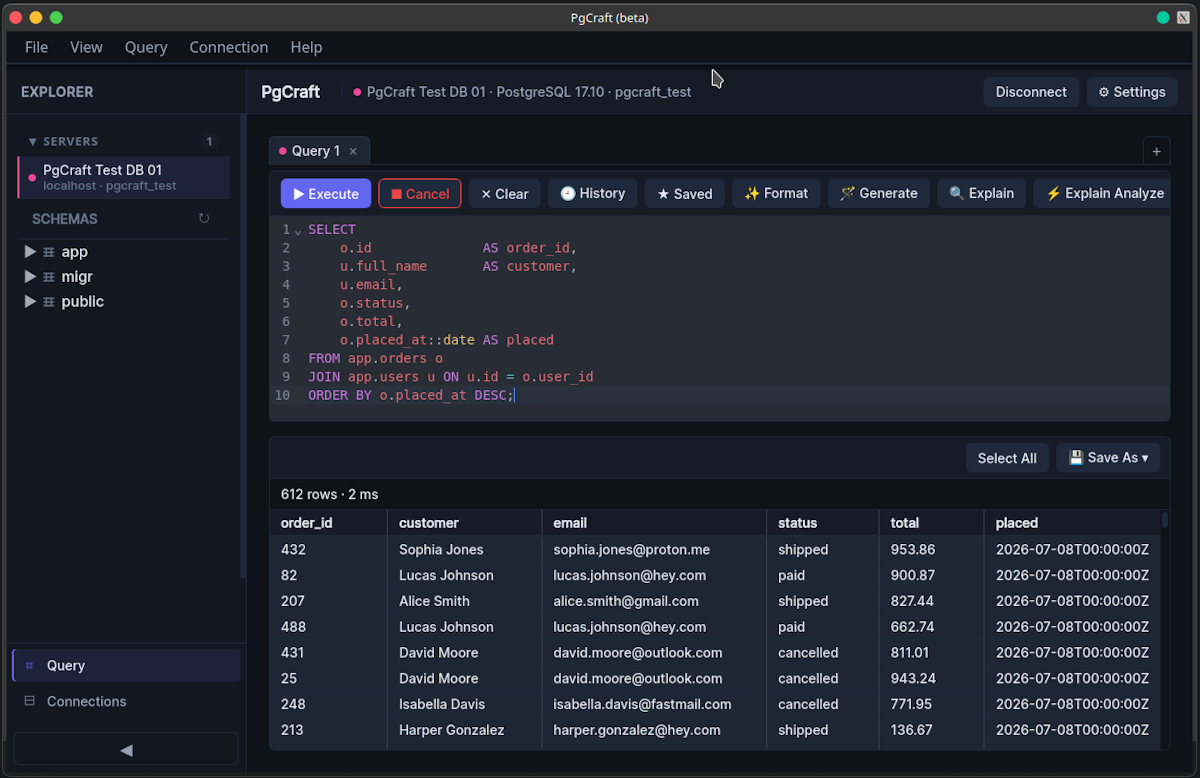Run the query with Execute
This screenshot has width=1200, height=778.
[x=326, y=194]
